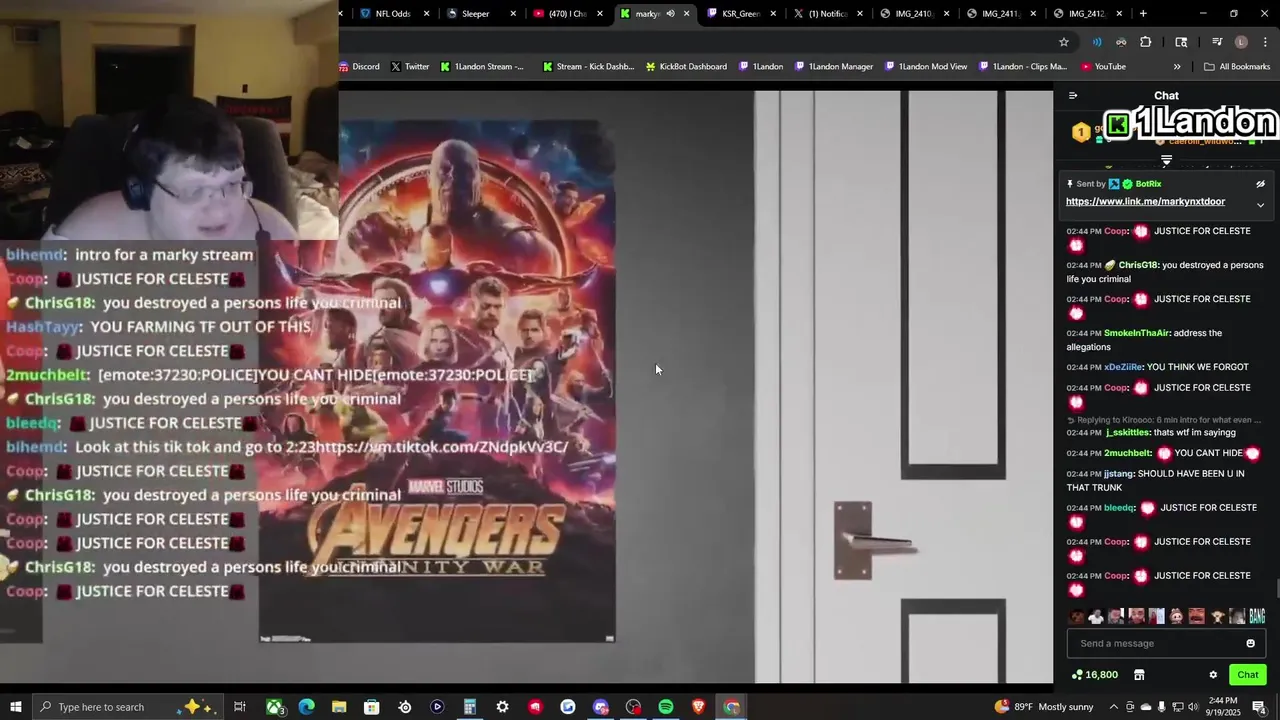
Task: Click username jjstang in chat
Action: (x=1118, y=473)
